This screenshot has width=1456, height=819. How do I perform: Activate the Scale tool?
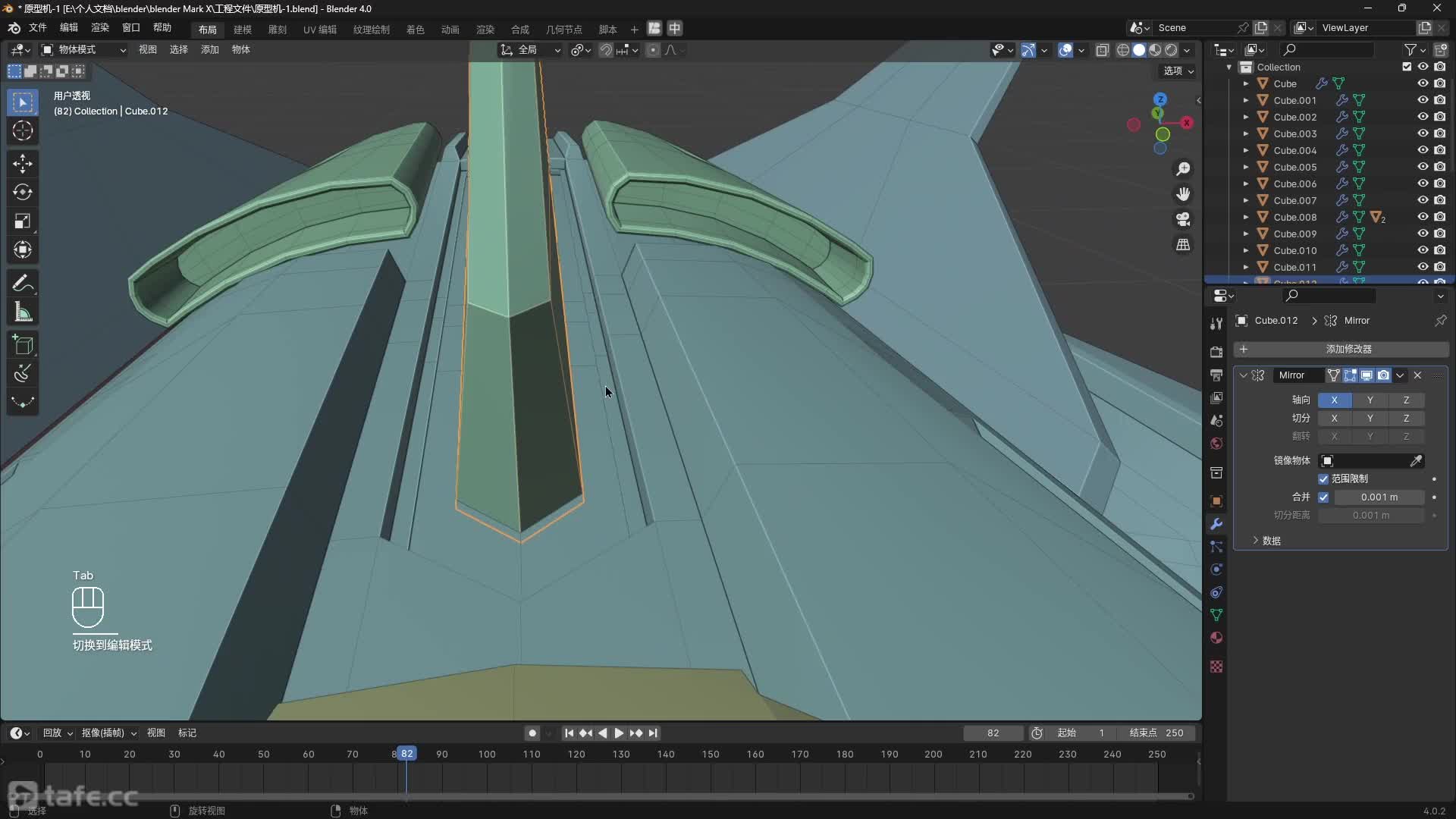(23, 221)
